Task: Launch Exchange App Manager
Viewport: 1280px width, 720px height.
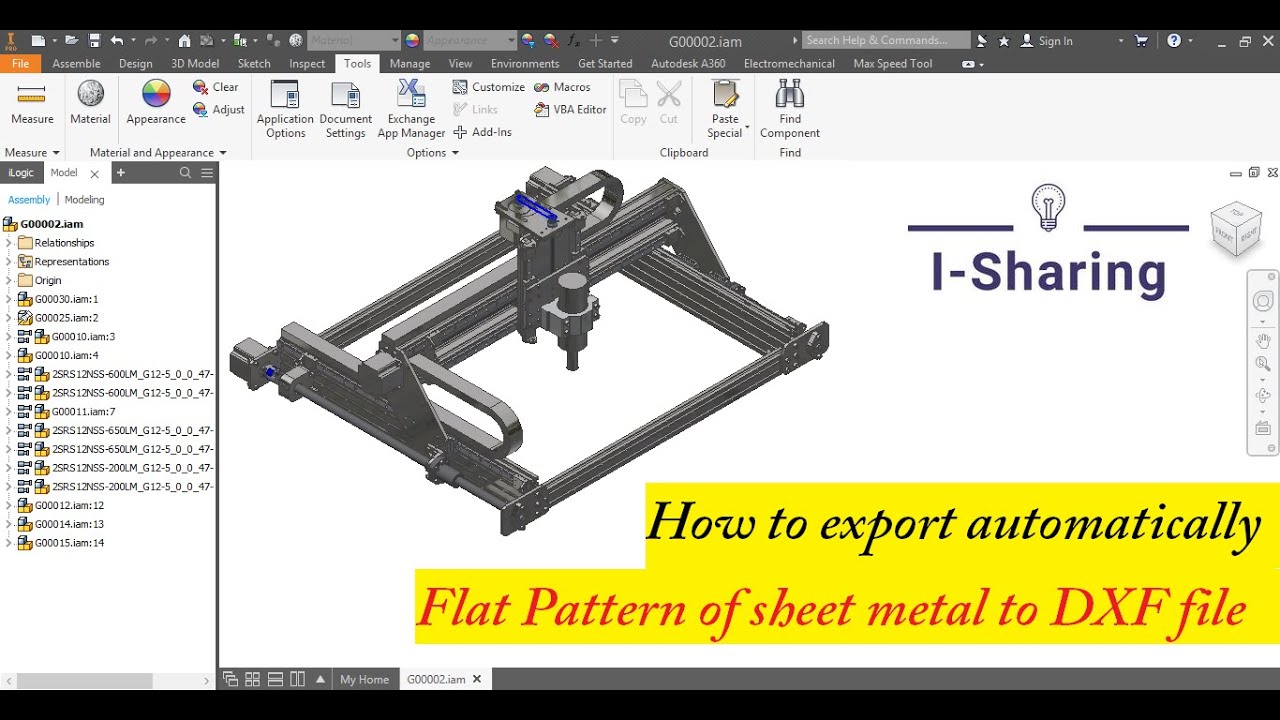Action: click(x=411, y=110)
